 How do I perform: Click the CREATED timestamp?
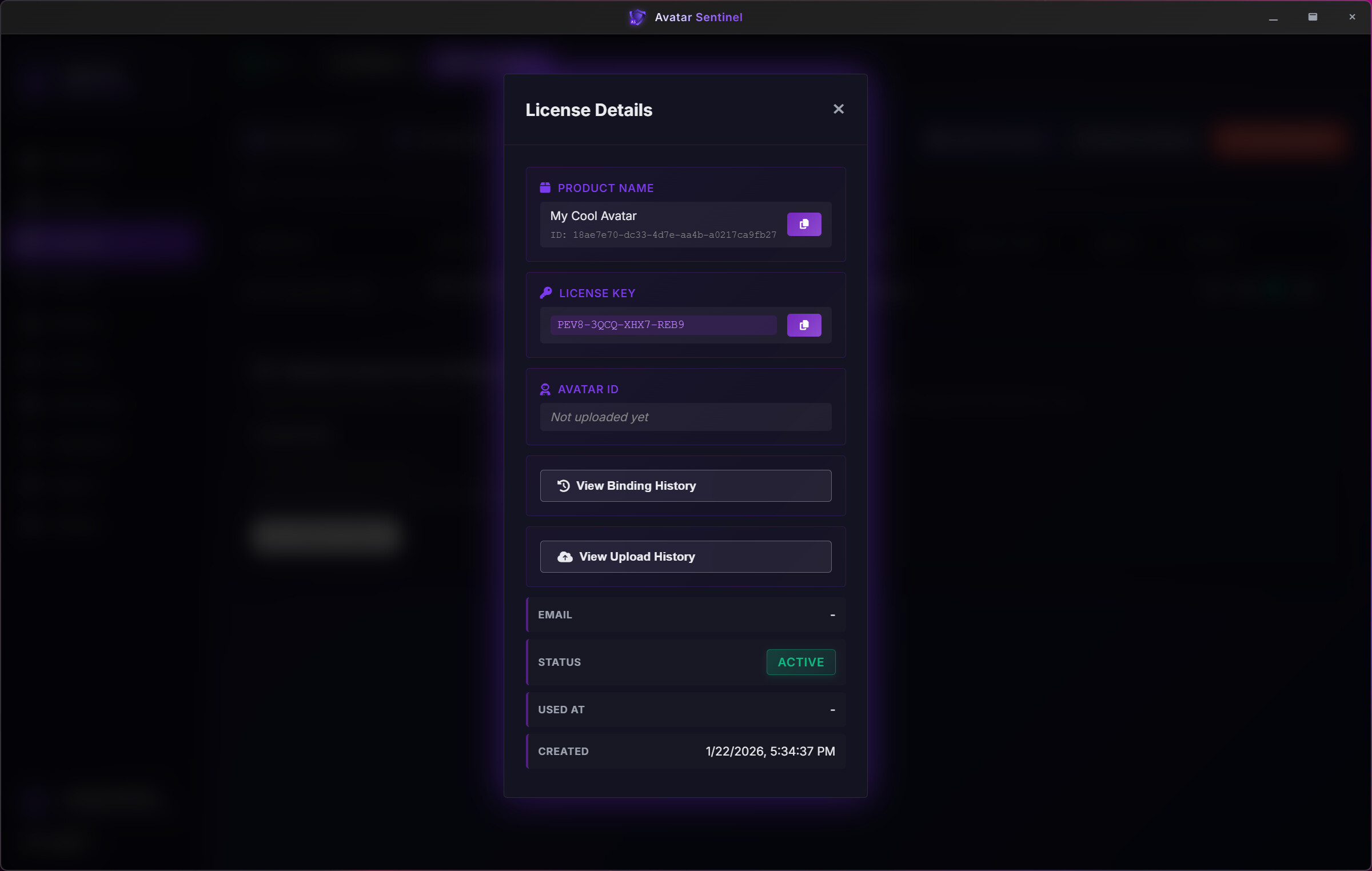769,751
